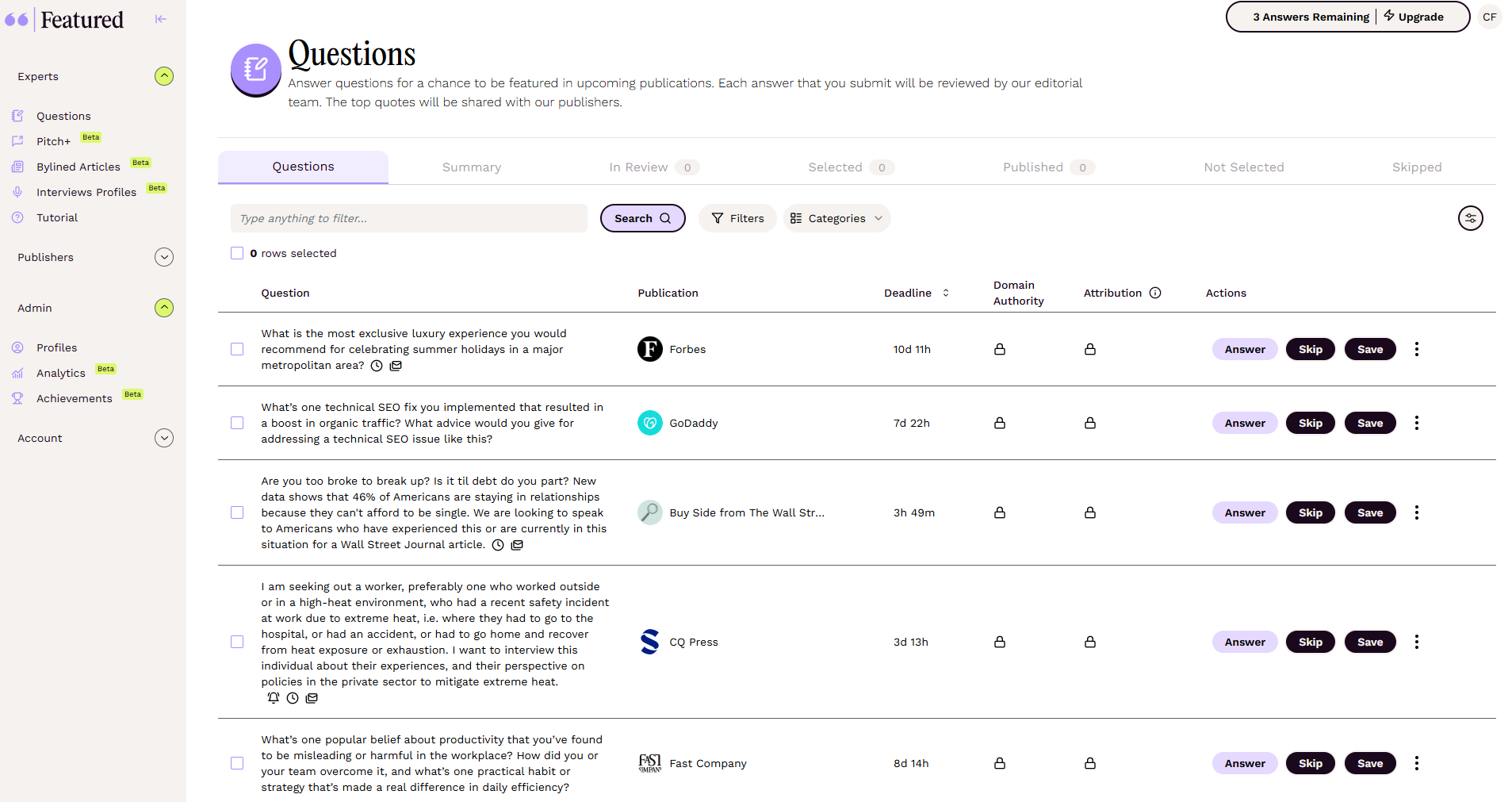Open Bylined Articles in the sidebar
The image size is (1512, 802).
tap(78, 167)
